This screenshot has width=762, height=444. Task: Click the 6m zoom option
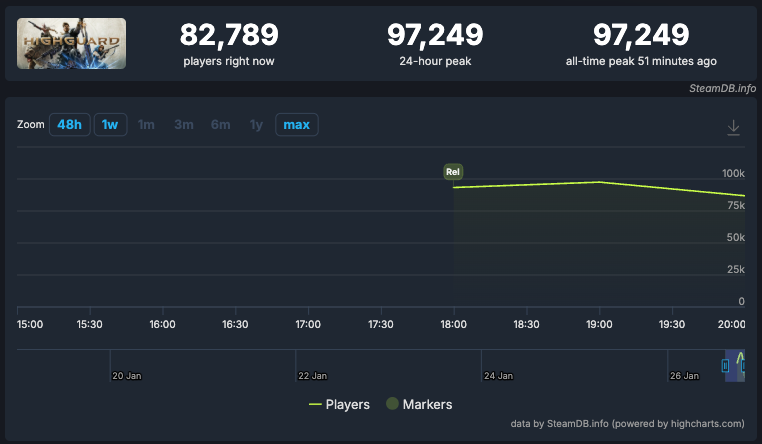(220, 125)
